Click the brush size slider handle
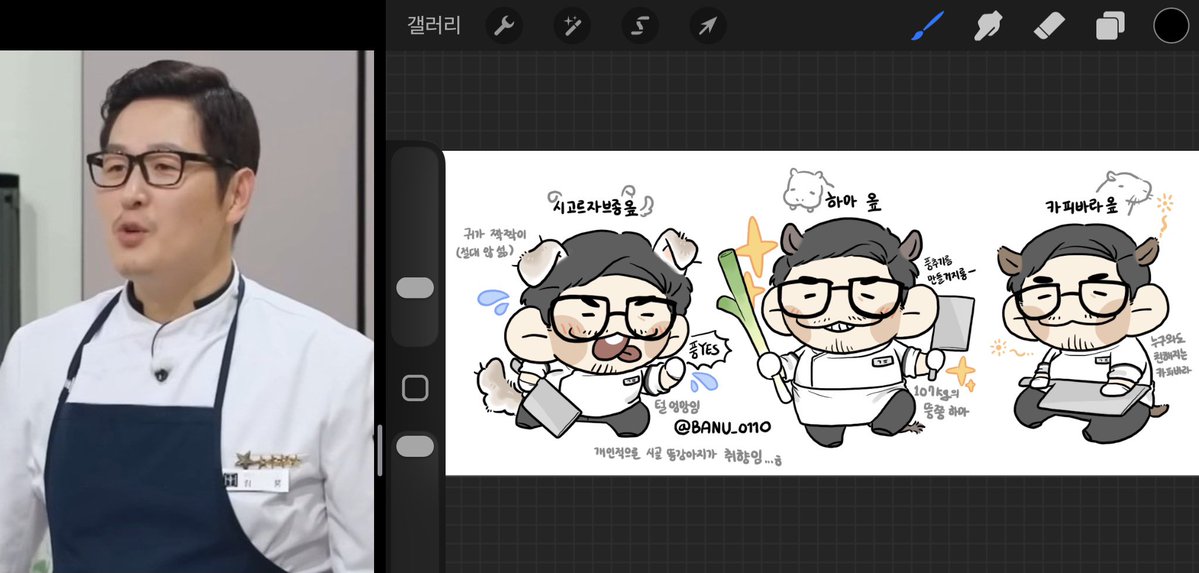This screenshot has width=1199, height=573. 415,288
